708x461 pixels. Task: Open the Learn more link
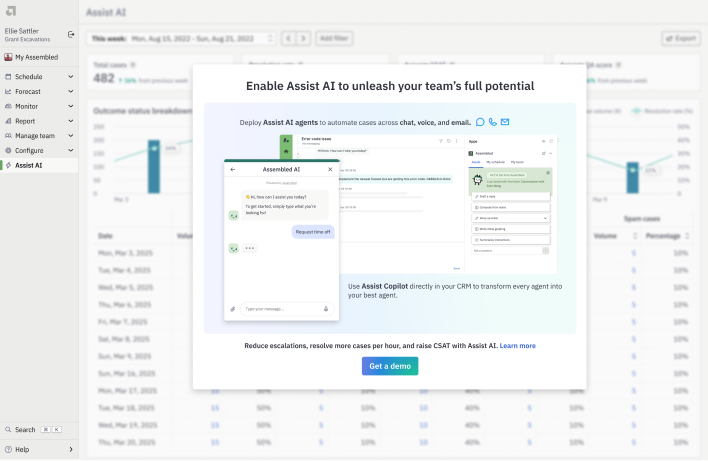[x=517, y=346]
